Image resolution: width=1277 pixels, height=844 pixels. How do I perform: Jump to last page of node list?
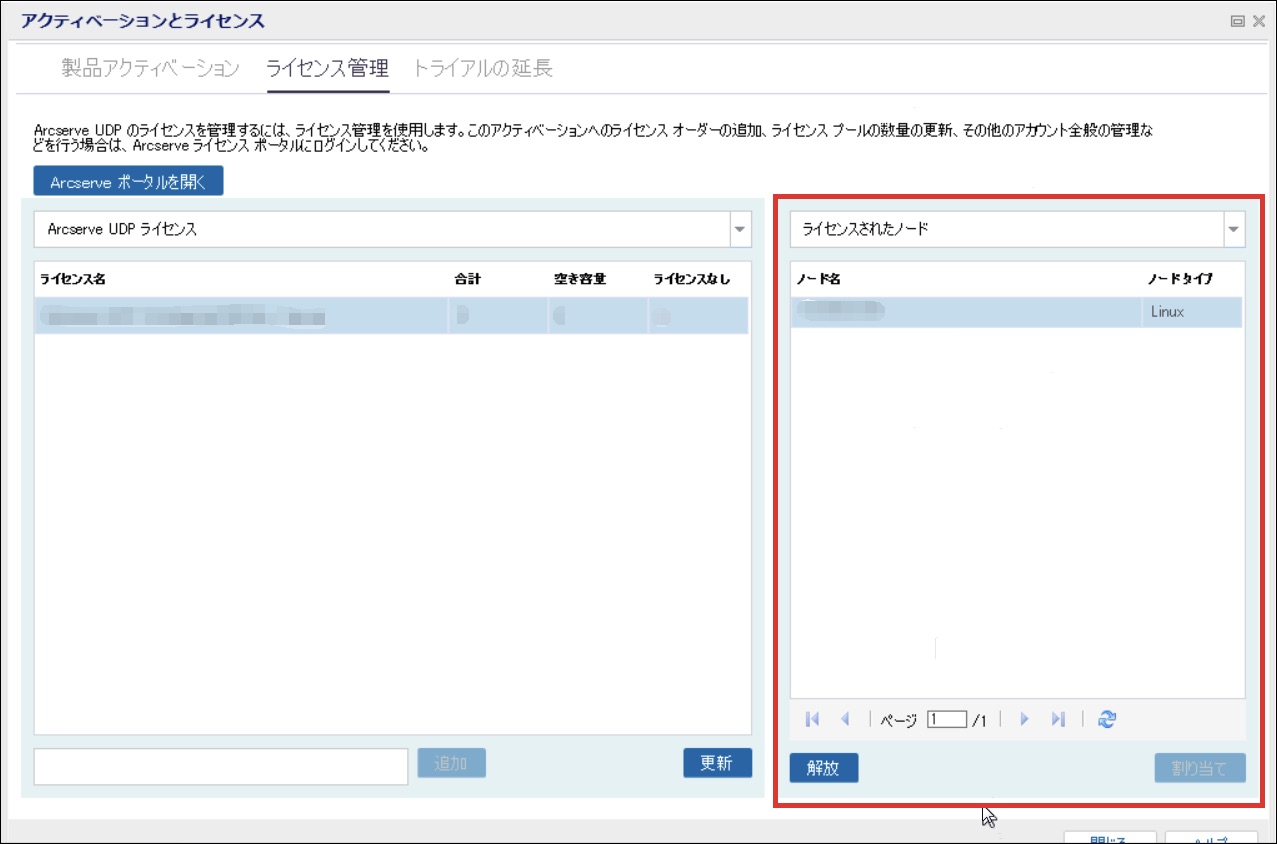(1059, 719)
